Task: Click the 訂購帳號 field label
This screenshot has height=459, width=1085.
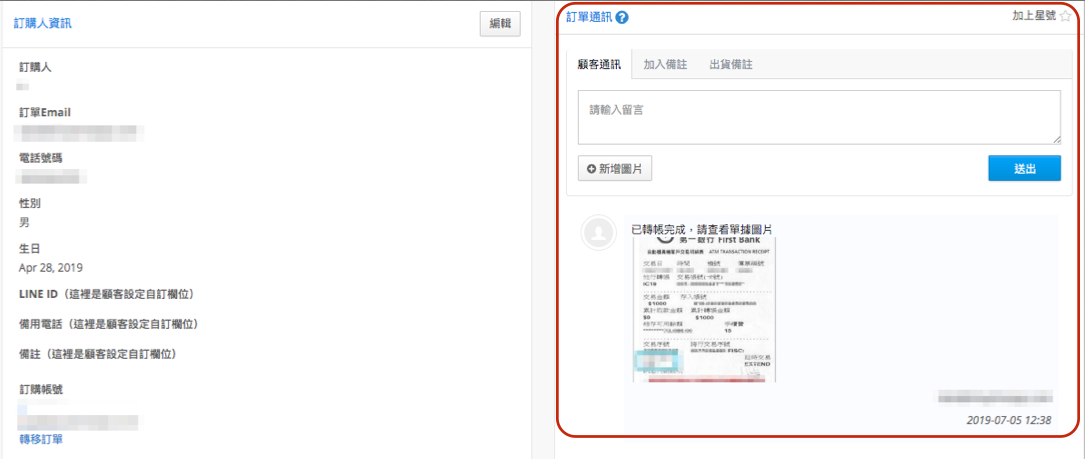Action: (x=41, y=389)
